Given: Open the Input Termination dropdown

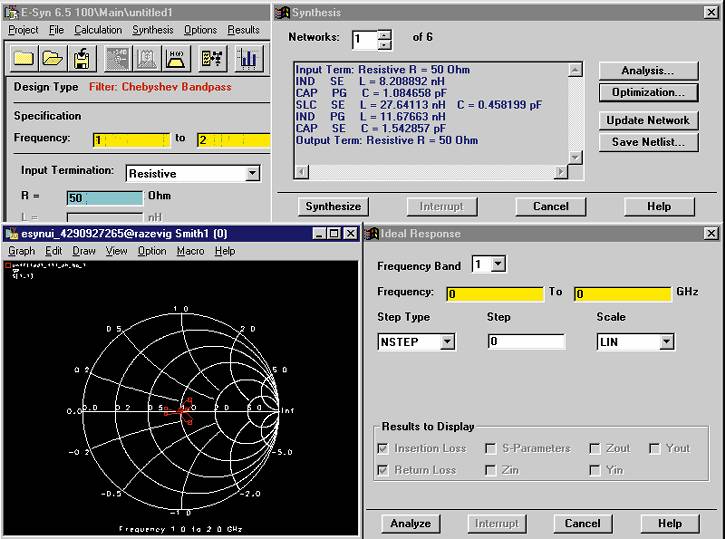Looking at the screenshot, I should [251, 173].
